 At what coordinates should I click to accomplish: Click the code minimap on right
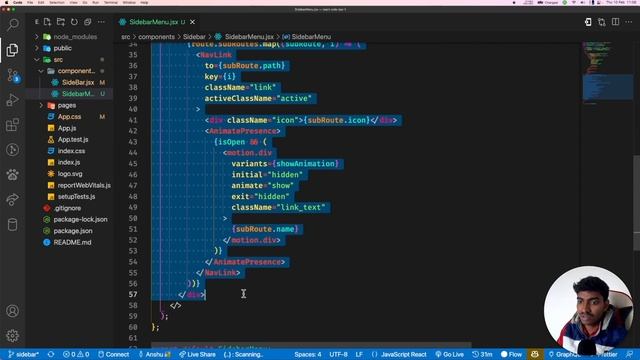click(607, 73)
